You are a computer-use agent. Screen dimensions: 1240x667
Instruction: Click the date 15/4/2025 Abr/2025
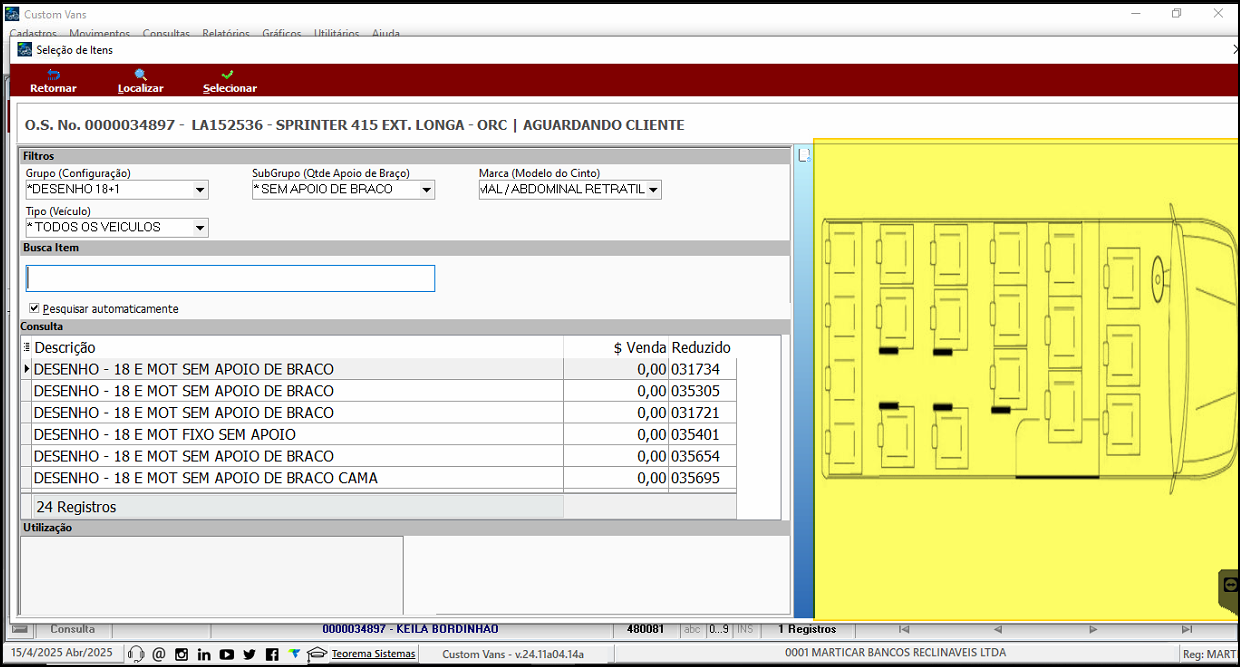[x=61, y=654]
